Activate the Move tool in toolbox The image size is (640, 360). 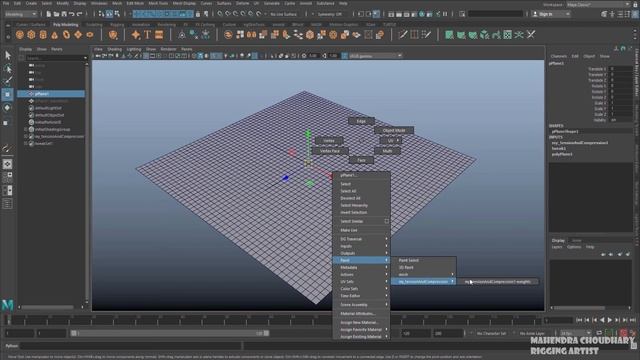click(x=8, y=94)
